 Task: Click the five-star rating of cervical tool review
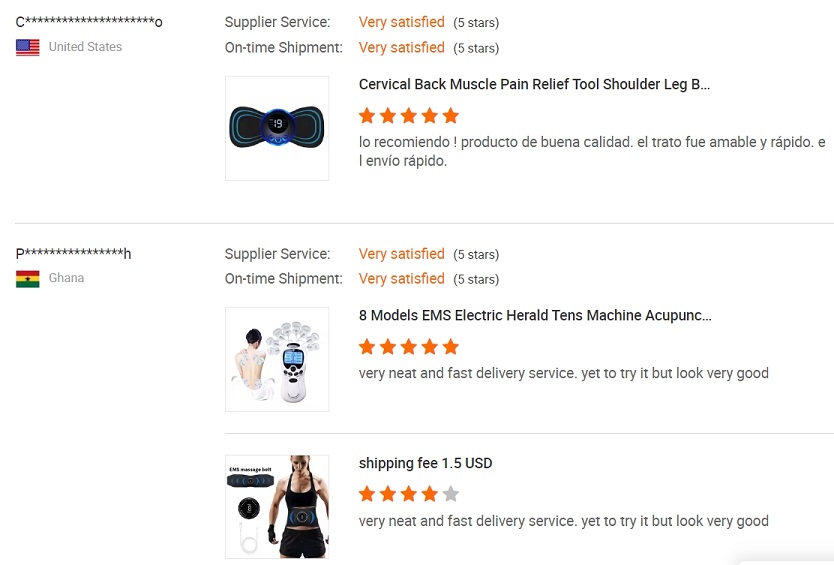(408, 115)
